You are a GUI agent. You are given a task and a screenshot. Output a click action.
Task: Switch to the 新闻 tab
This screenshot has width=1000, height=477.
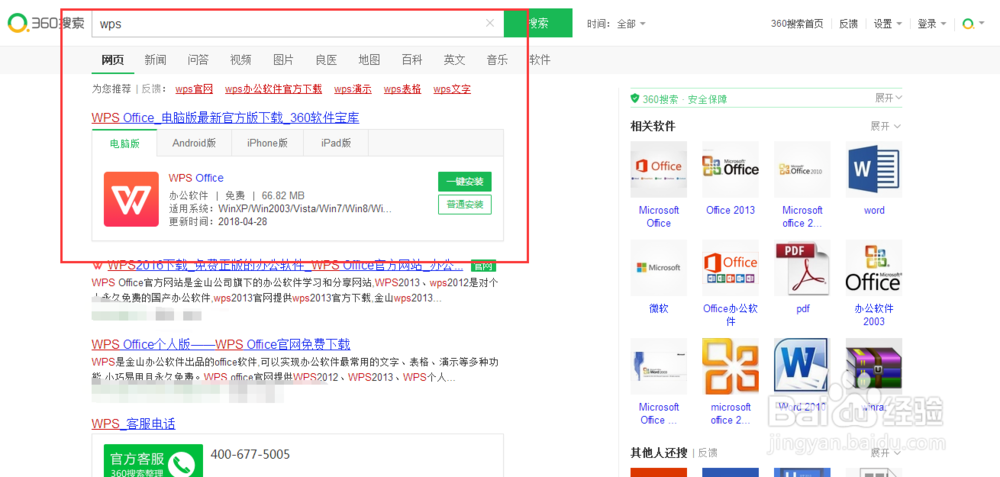[x=155, y=60]
